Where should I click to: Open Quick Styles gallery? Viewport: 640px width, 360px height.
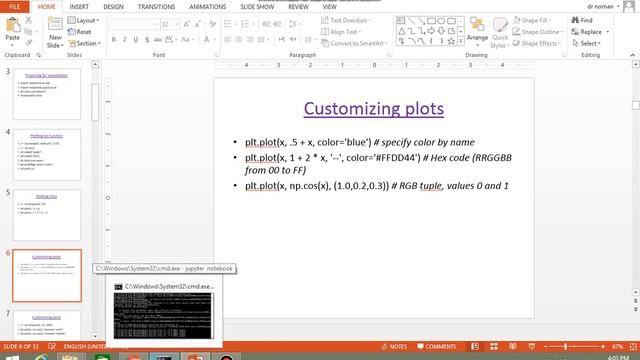[x=500, y=33]
